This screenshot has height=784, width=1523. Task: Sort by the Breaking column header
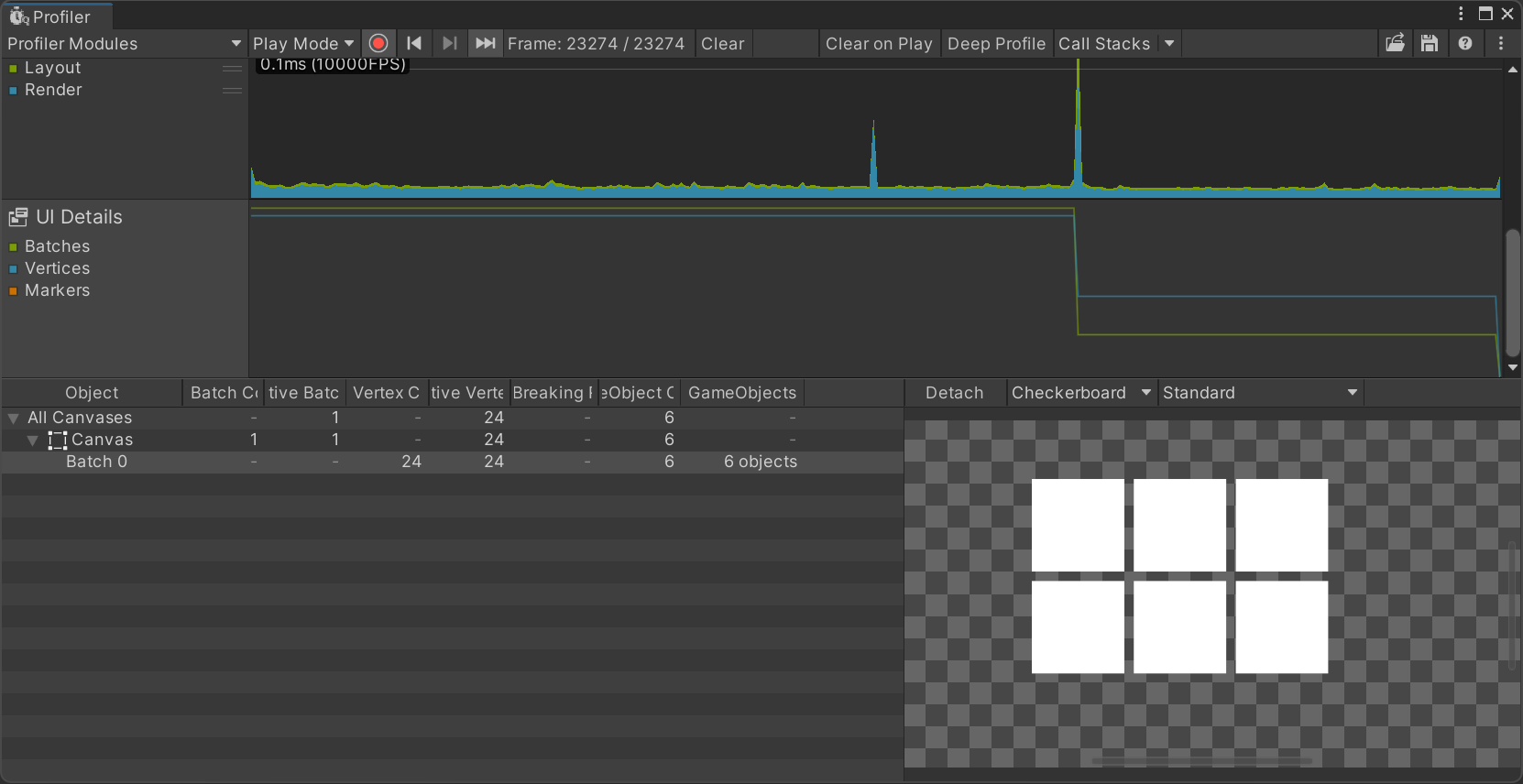pos(553,393)
